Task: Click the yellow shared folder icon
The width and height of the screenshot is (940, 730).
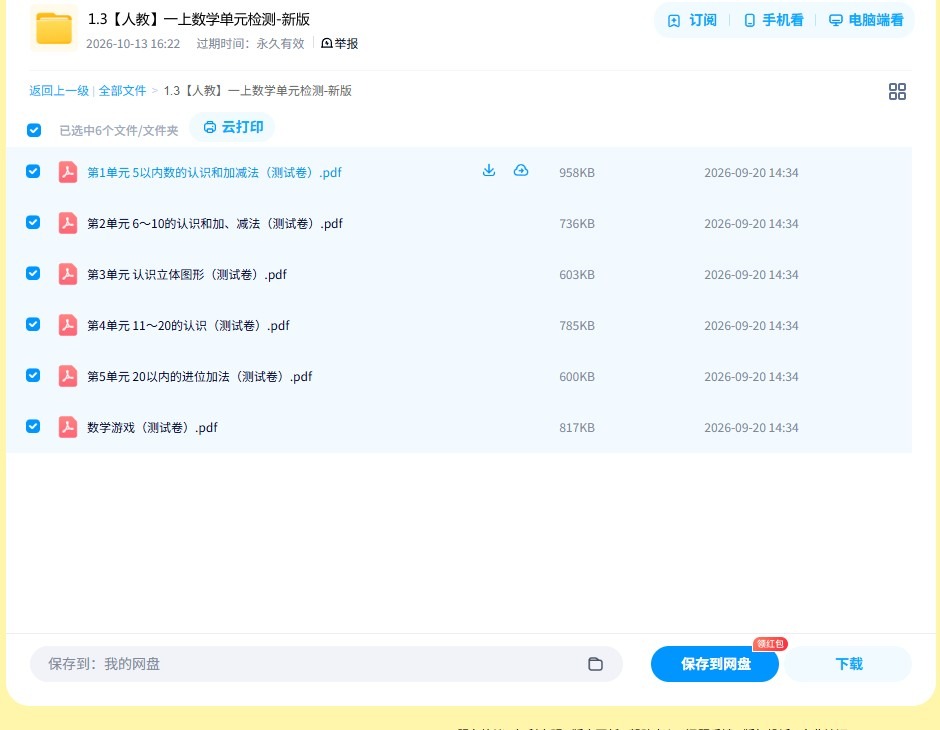Action: [x=54, y=28]
